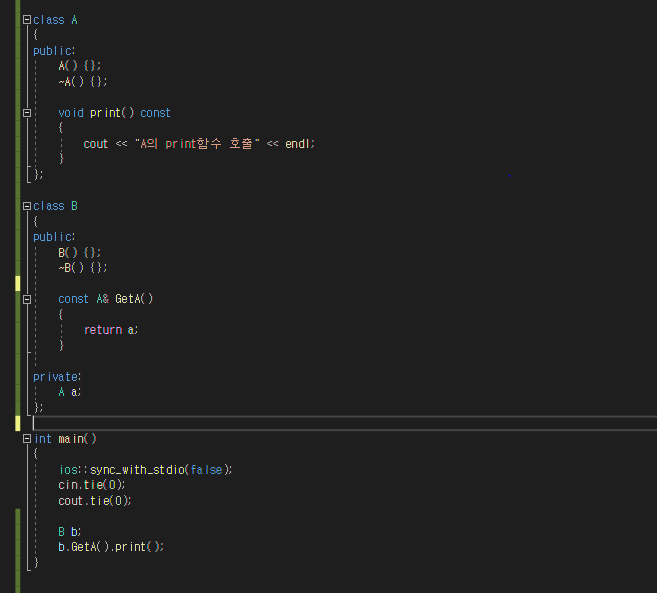
Task: Click the 'public:' keyword in class B
Action: (54, 237)
